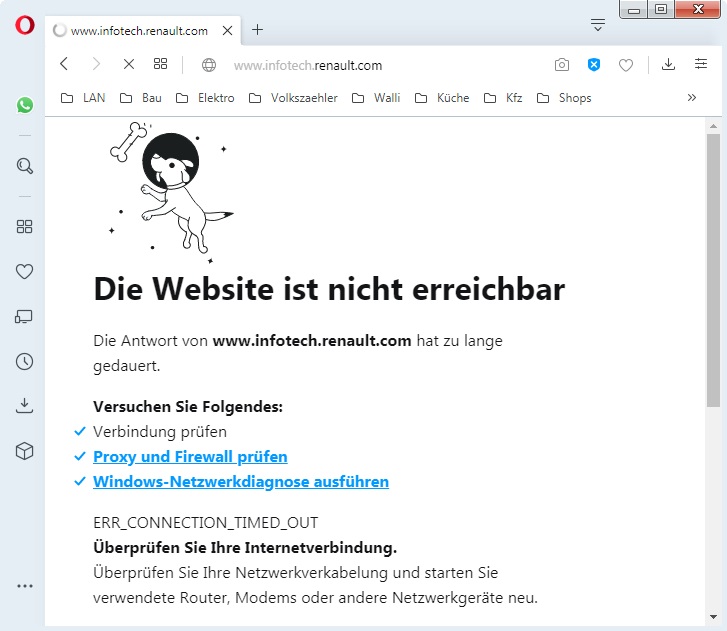Click 'Windows-Netzwerkdiagnose ausführen' link
Viewport: 727px width, 631px height.
pos(241,482)
